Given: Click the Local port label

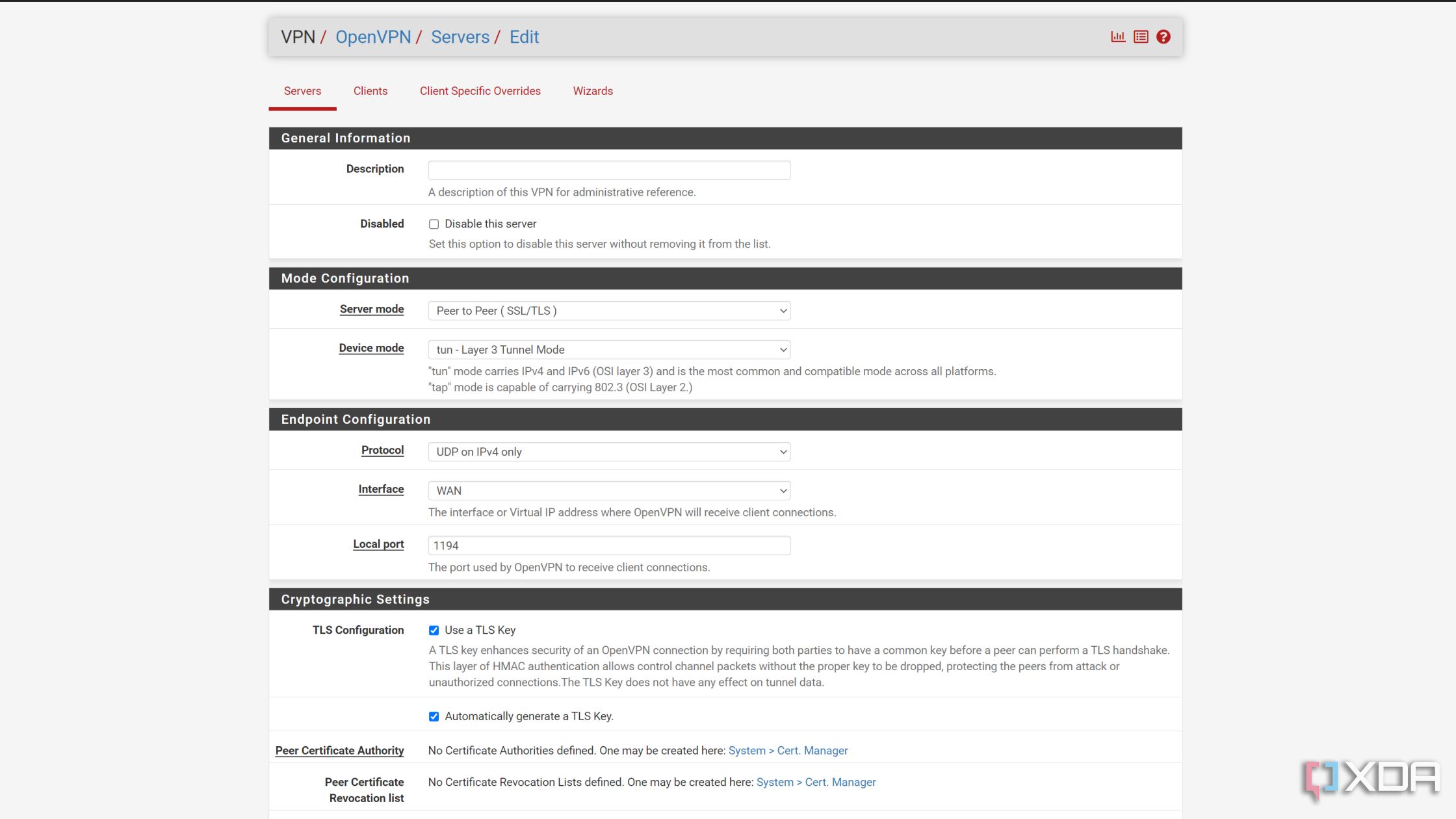Looking at the screenshot, I should tap(378, 544).
